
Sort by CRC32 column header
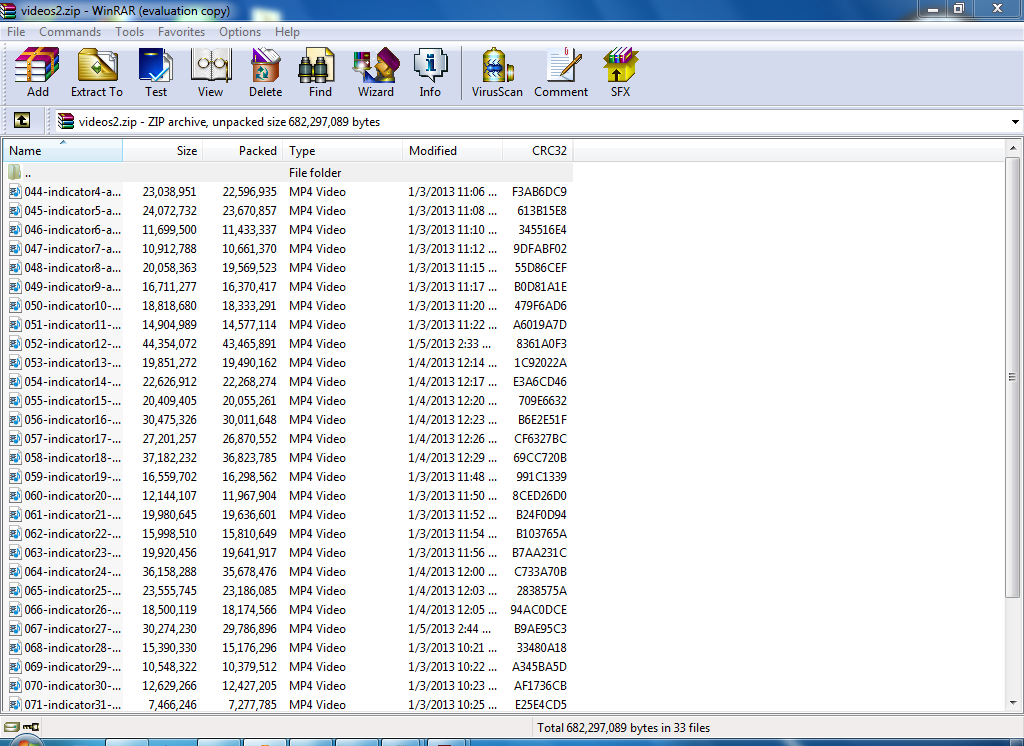[x=537, y=150]
